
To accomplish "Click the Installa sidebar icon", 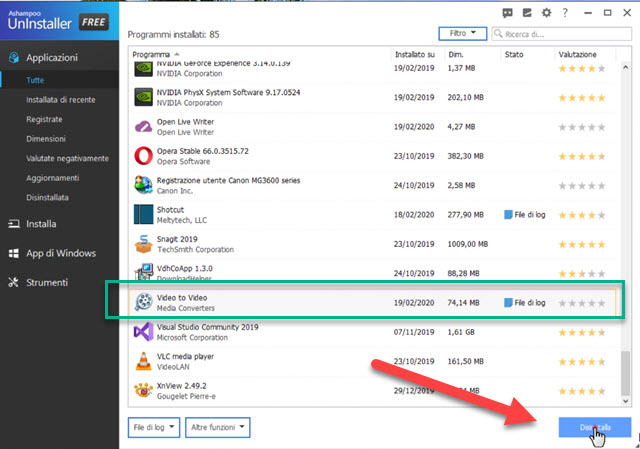I will point(13,224).
